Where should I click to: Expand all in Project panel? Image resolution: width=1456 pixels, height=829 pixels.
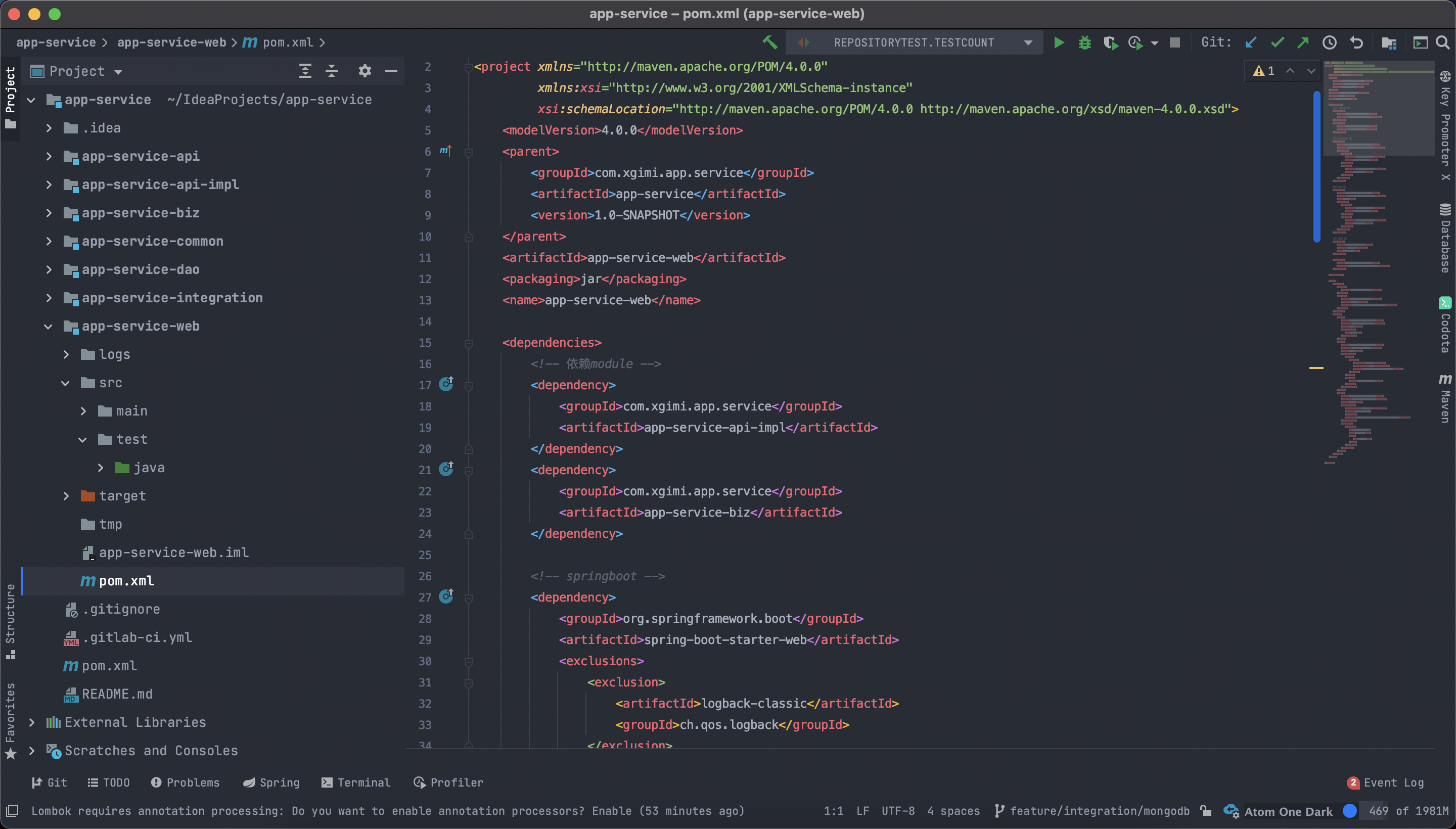pos(305,71)
